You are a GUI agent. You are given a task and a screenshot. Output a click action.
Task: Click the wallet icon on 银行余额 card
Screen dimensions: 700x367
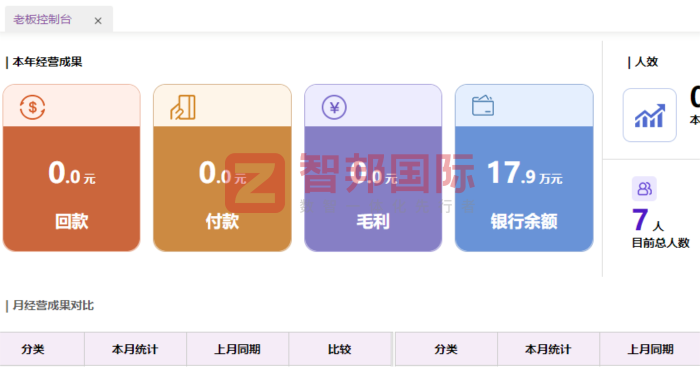[483, 106]
